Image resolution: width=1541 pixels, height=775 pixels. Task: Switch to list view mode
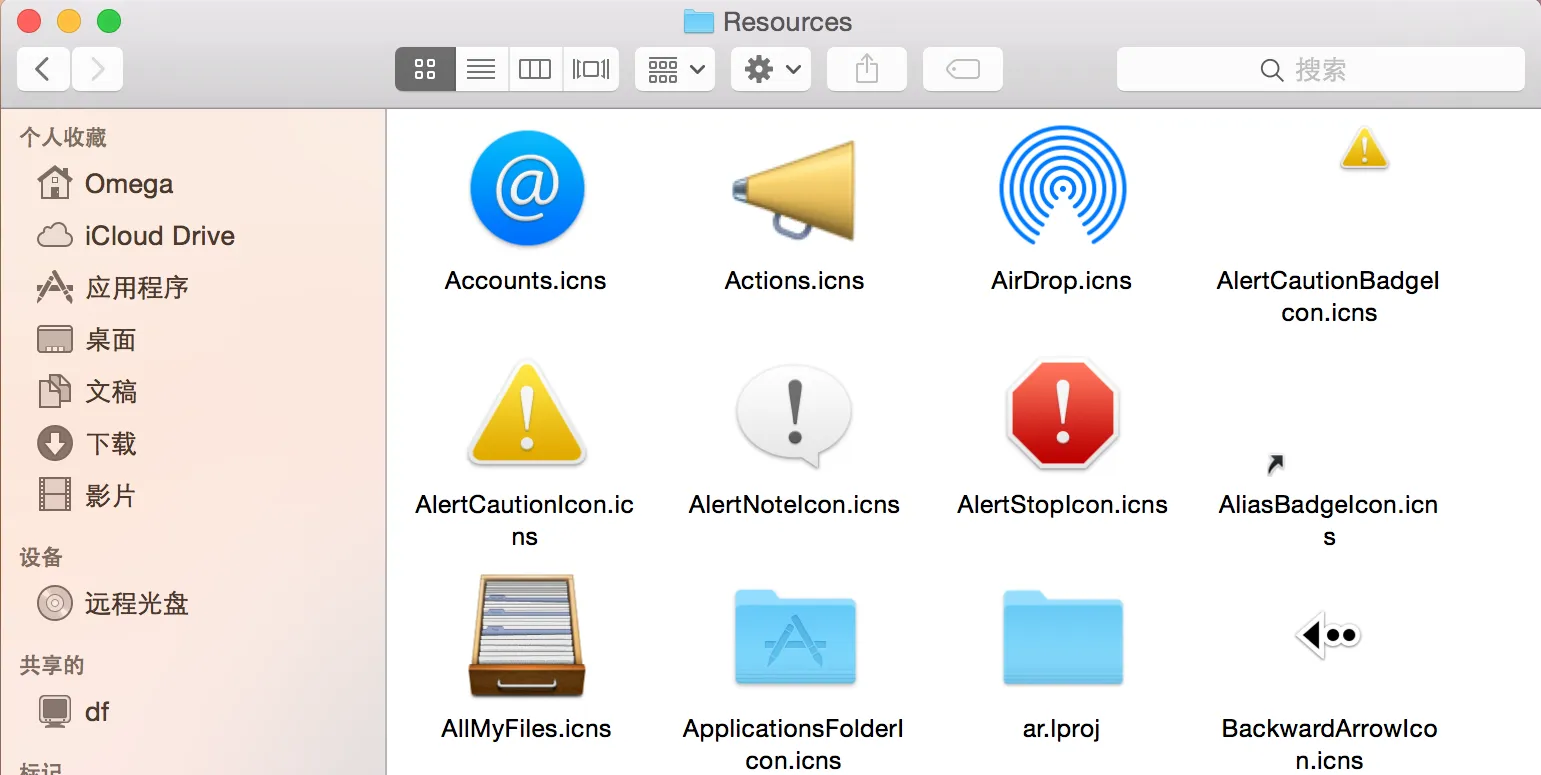click(x=481, y=70)
